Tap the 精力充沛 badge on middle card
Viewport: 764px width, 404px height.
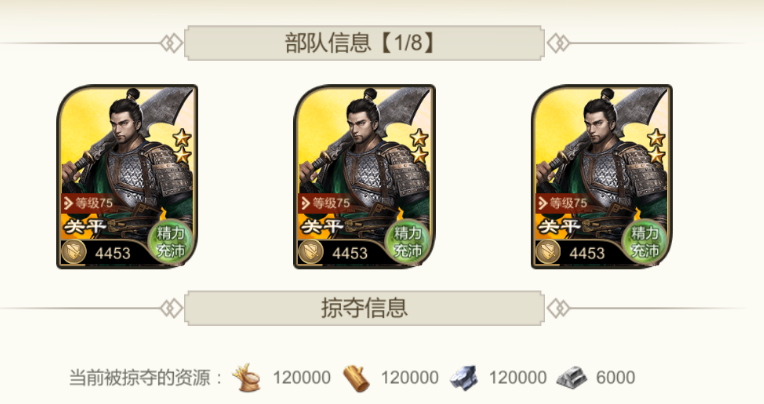pyautogui.click(x=408, y=242)
